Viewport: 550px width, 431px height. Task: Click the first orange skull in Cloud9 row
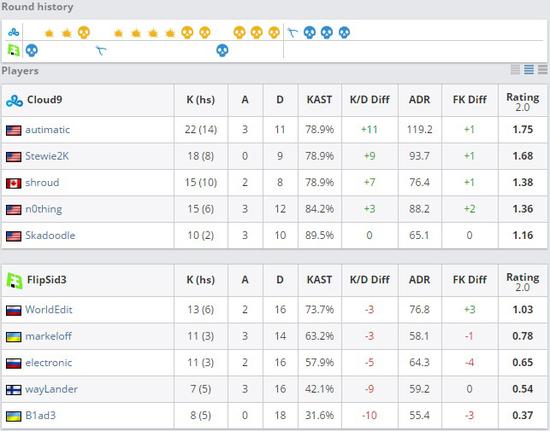coord(83,33)
